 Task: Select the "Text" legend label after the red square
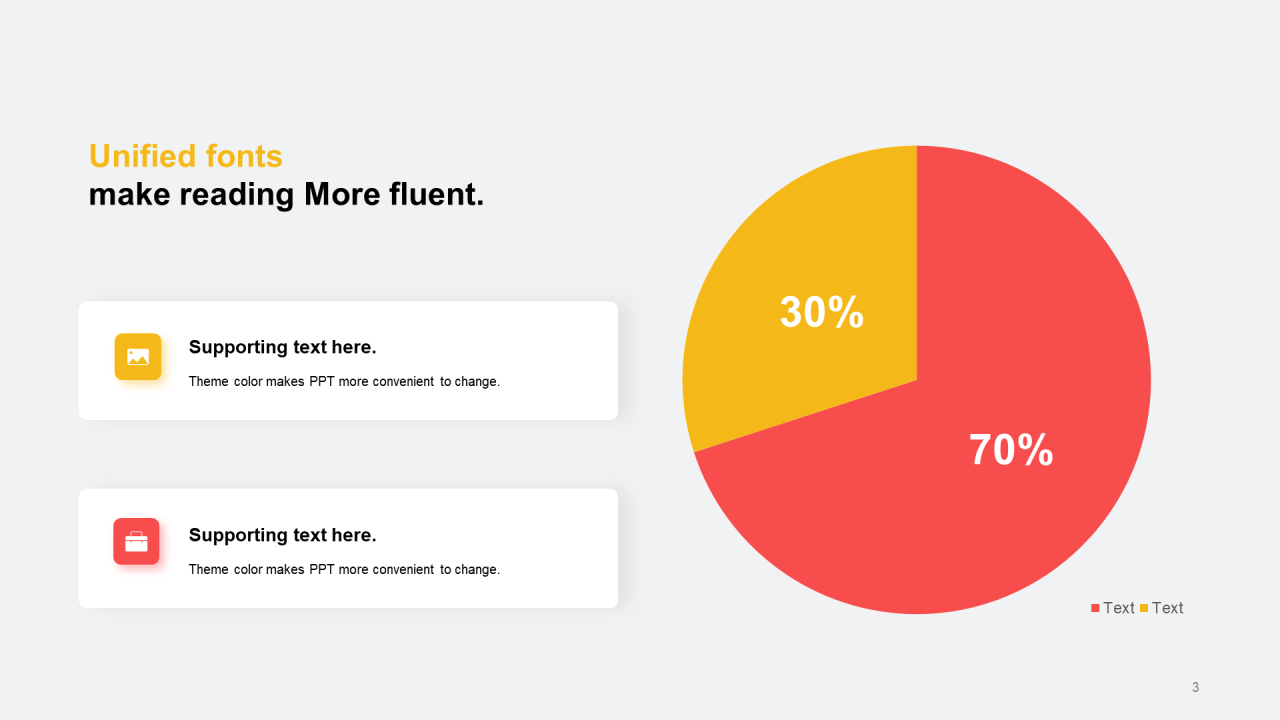[x=1119, y=608]
